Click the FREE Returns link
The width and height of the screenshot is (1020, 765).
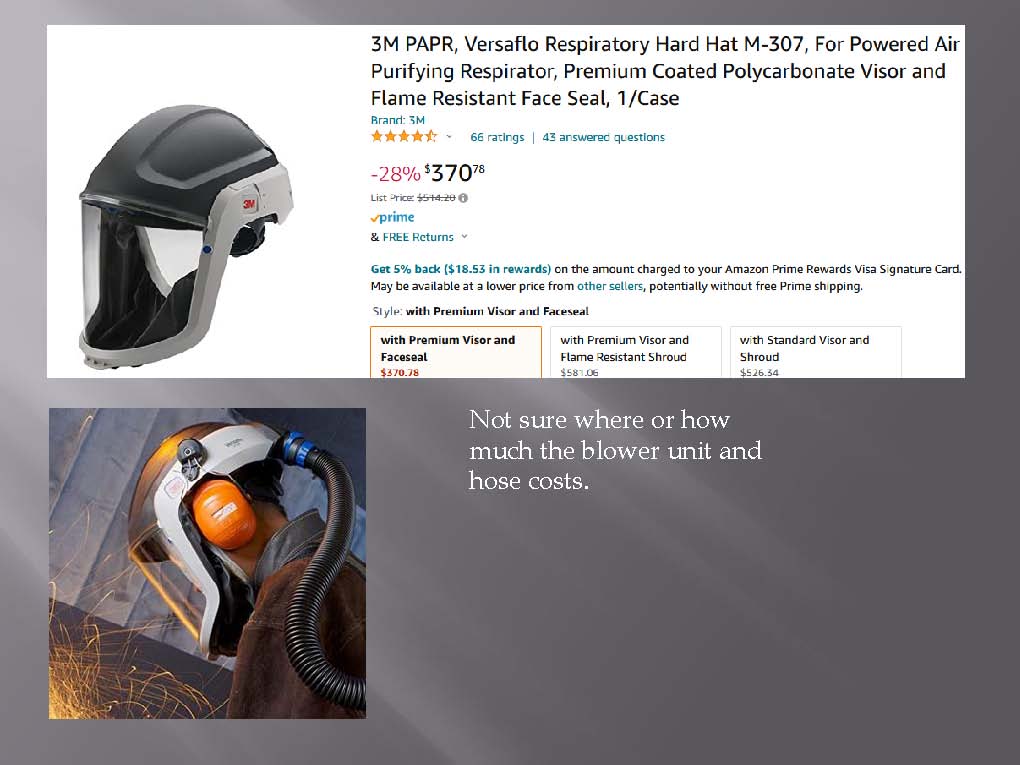[418, 237]
